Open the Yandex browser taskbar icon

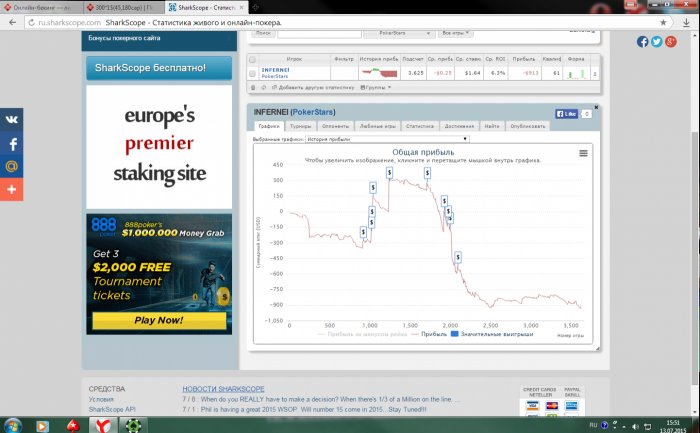tap(103, 426)
